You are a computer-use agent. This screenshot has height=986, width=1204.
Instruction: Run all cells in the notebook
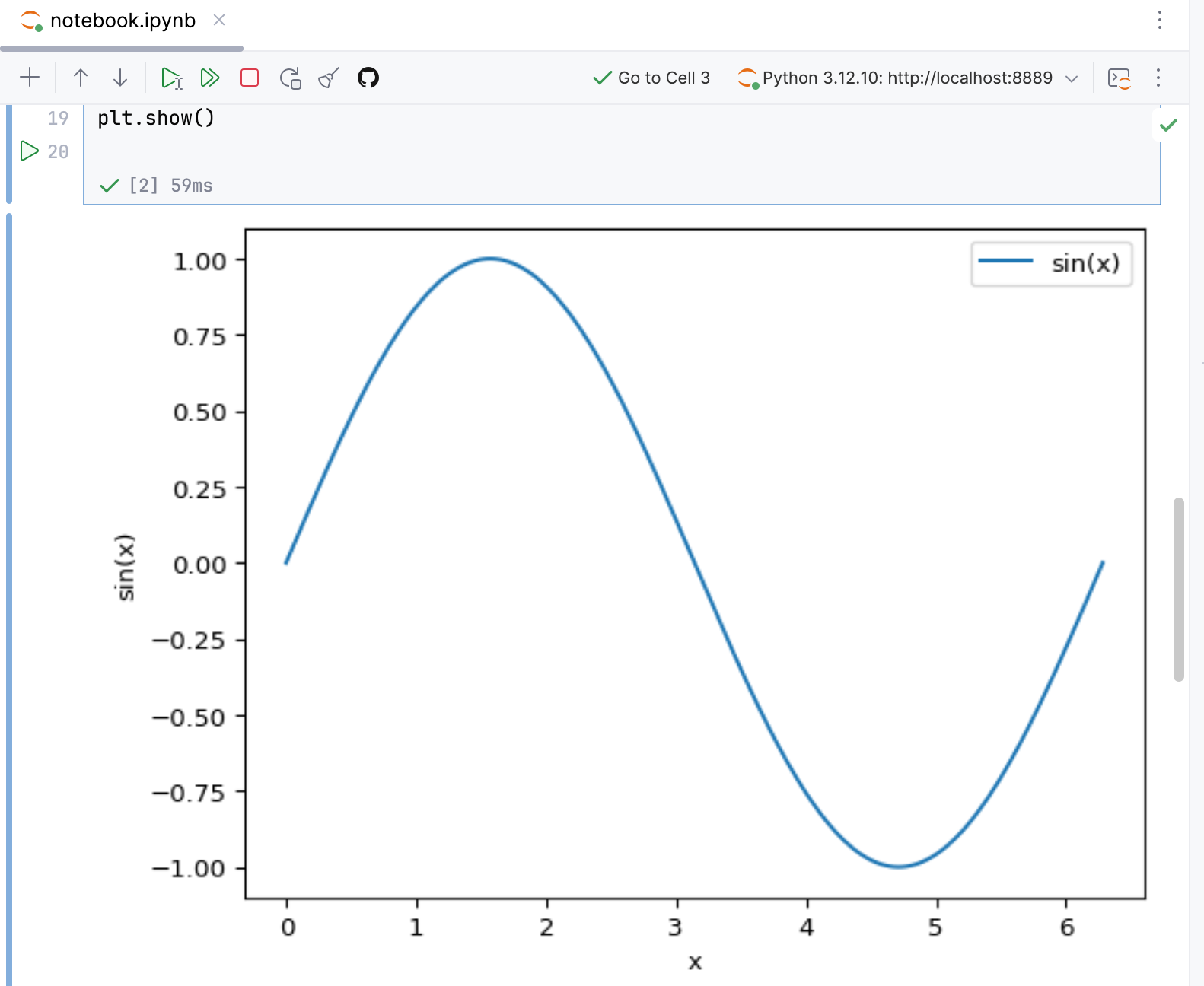(210, 78)
